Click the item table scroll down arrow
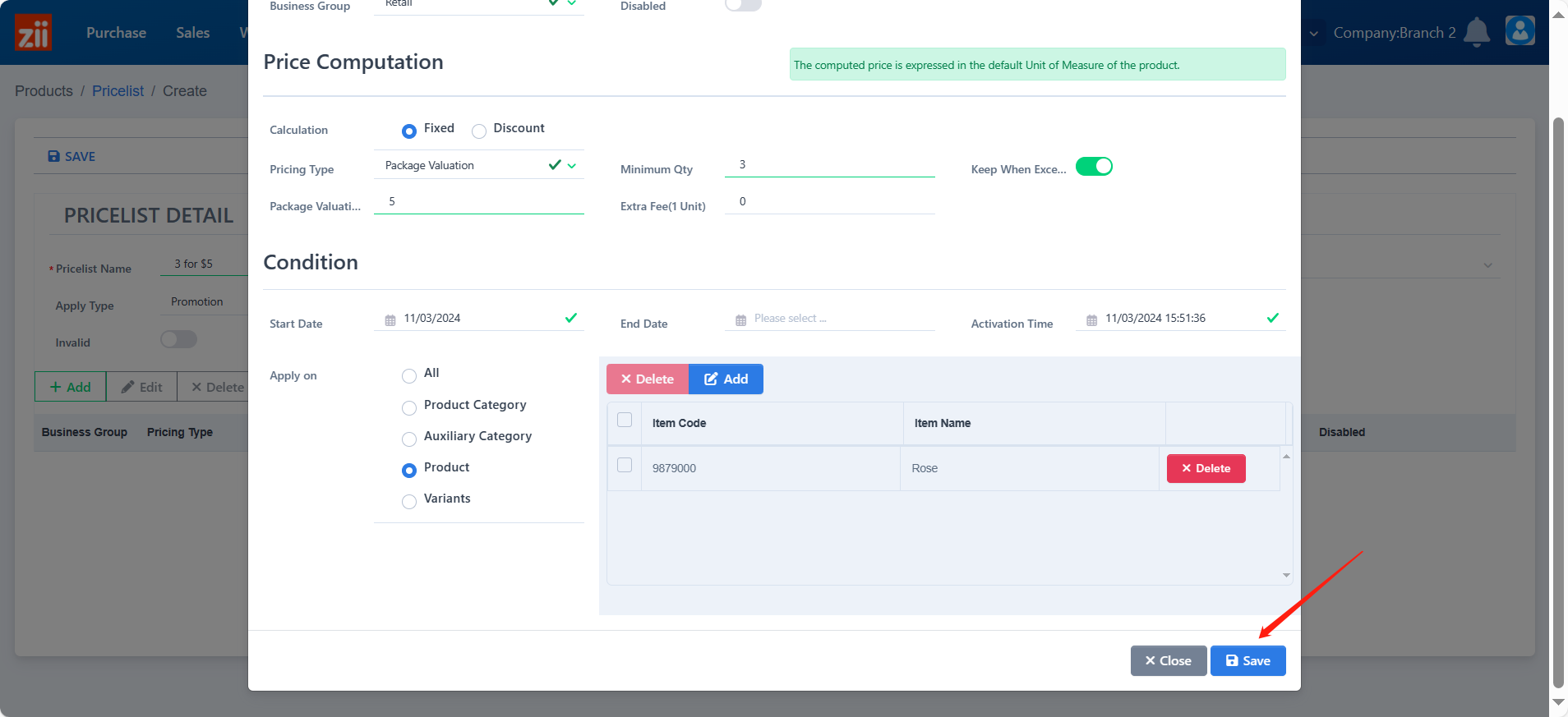The height and width of the screenshot is (717, 1568). point(1286,575)
